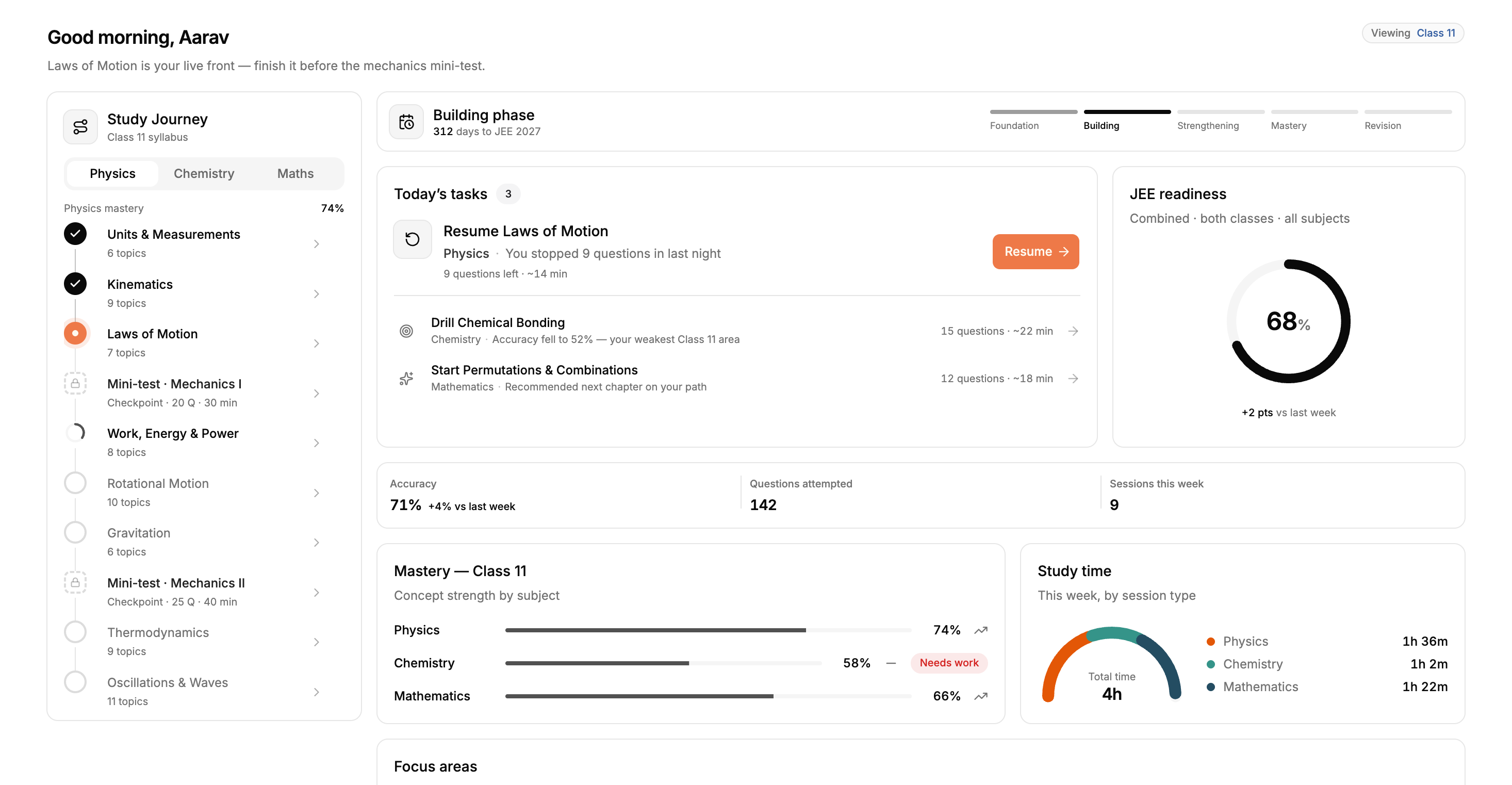Click the trending-up icon in the Mathematics mastery row
Viewport: 1512px width, 785px height.
(x=980, y=696)
